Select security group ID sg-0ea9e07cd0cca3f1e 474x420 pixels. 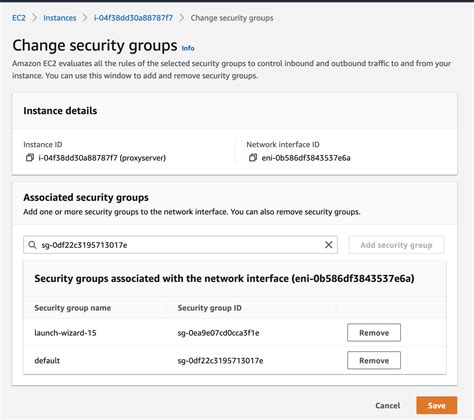tap(218, 333)
